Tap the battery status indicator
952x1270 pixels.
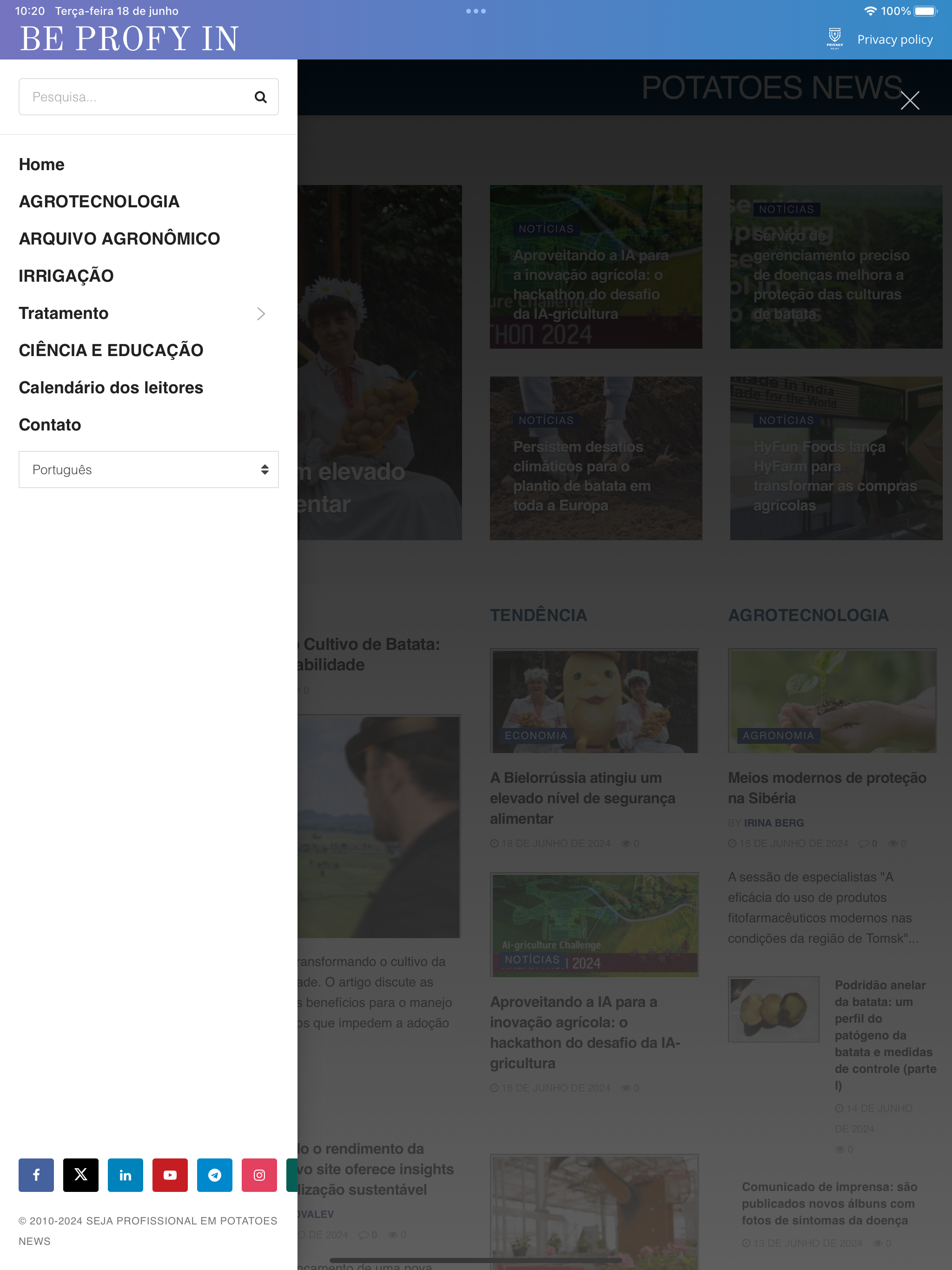coord(926,11)
